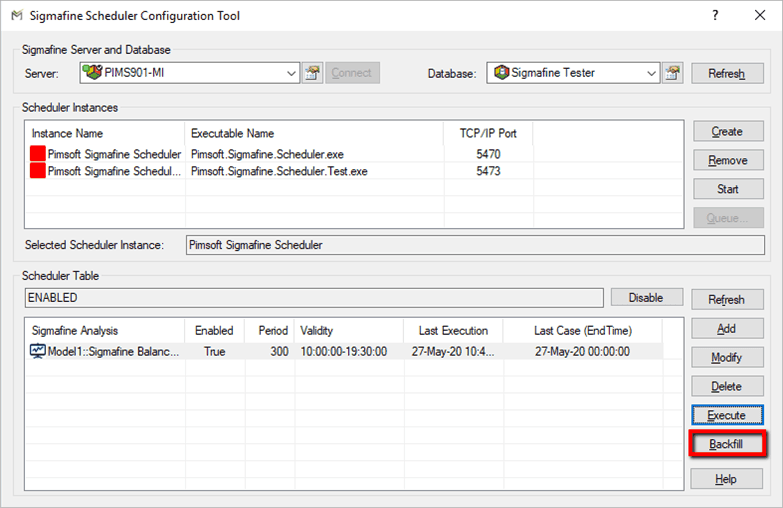
Task: Click the Execute button
Action: tap(727, 415)
